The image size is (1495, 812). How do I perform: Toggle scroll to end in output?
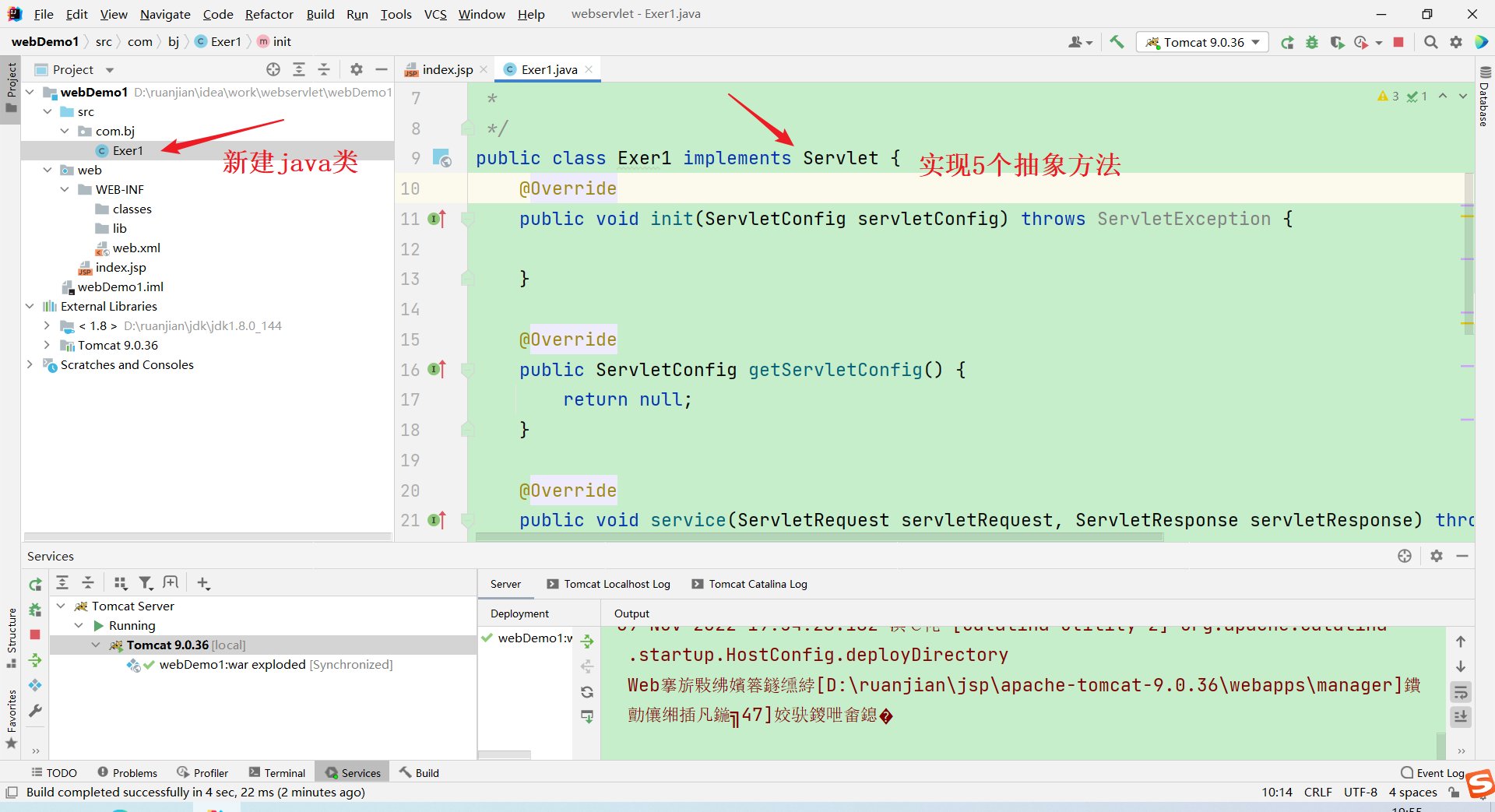pos(1461,716)
